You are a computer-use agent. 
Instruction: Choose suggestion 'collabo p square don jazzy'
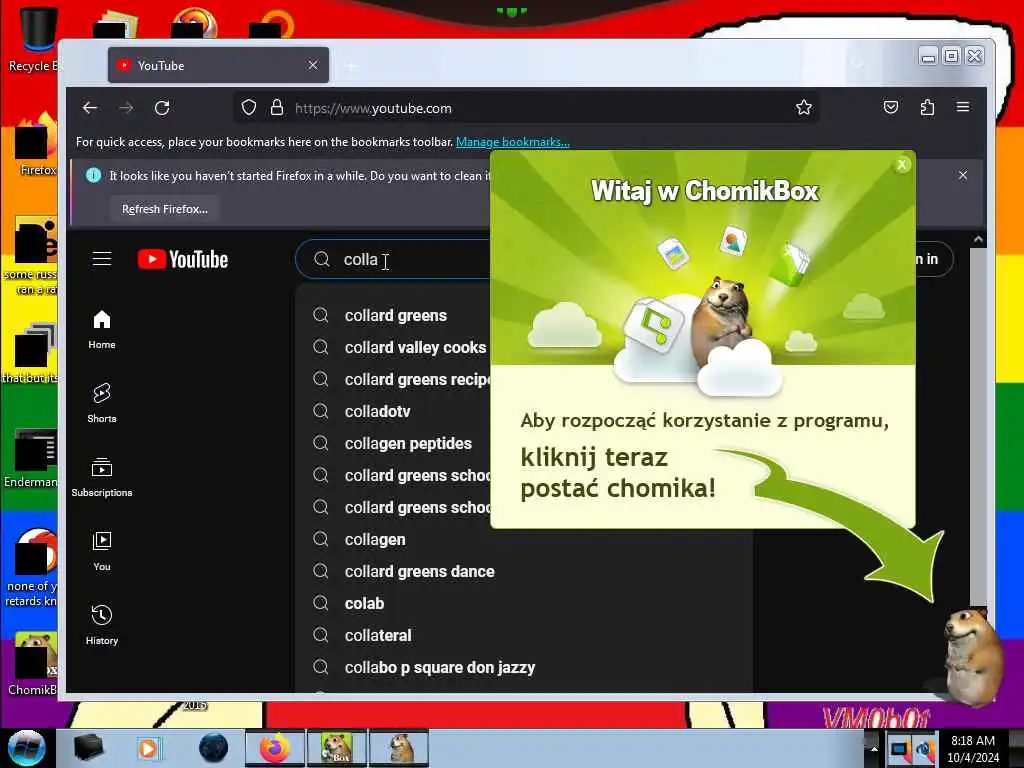pyautogui.click(x=440, y=667)
